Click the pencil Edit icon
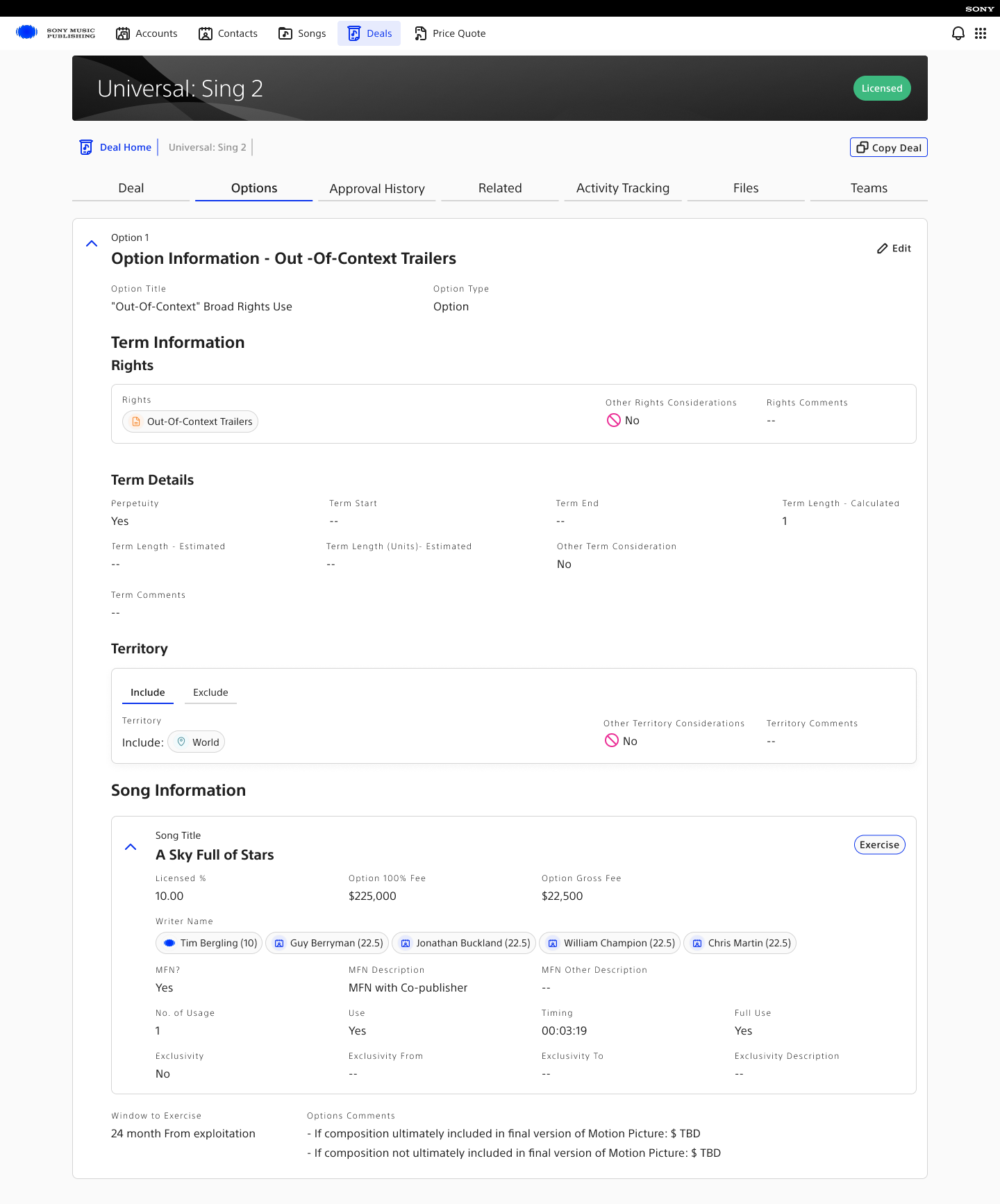Image resolution: width=1000 pixels, height=1204 pixels. (x=883, y=249)
